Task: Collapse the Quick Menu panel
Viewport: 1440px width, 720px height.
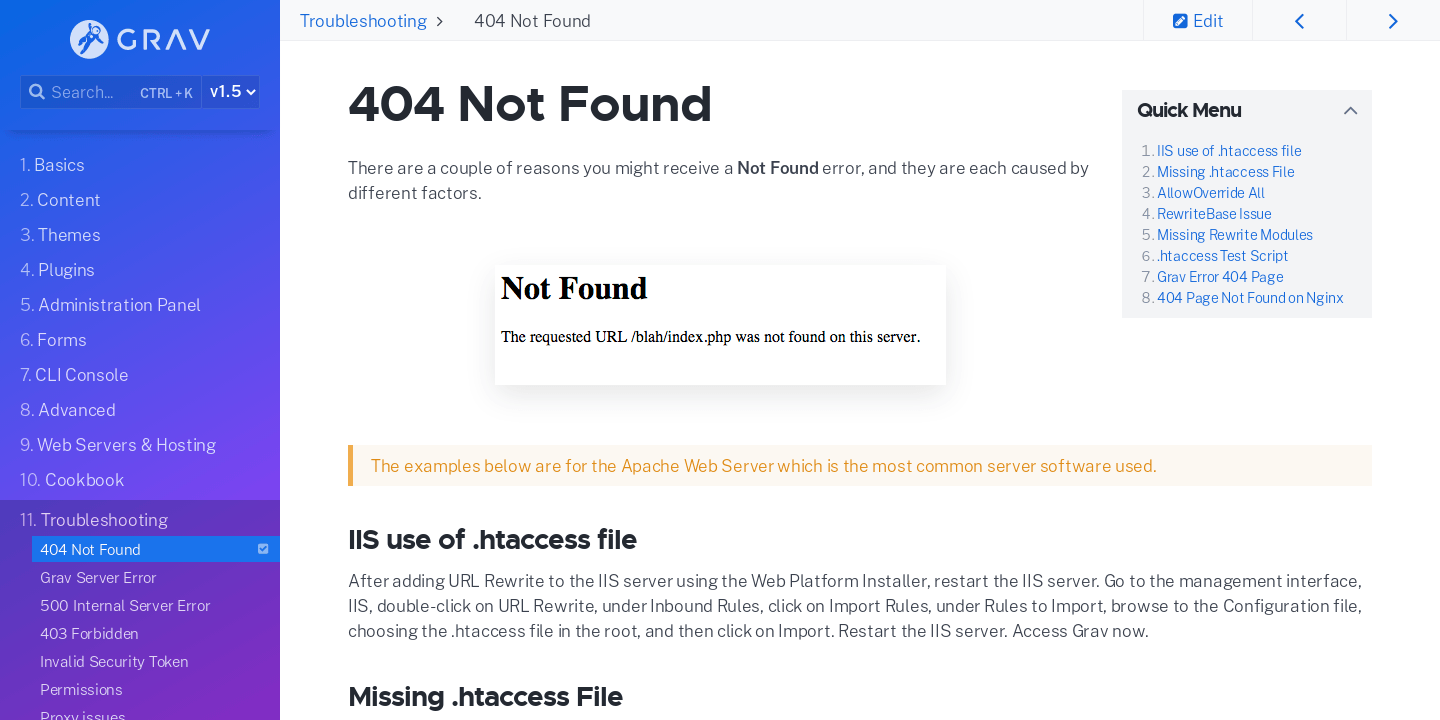Action: pos(1350,111)
